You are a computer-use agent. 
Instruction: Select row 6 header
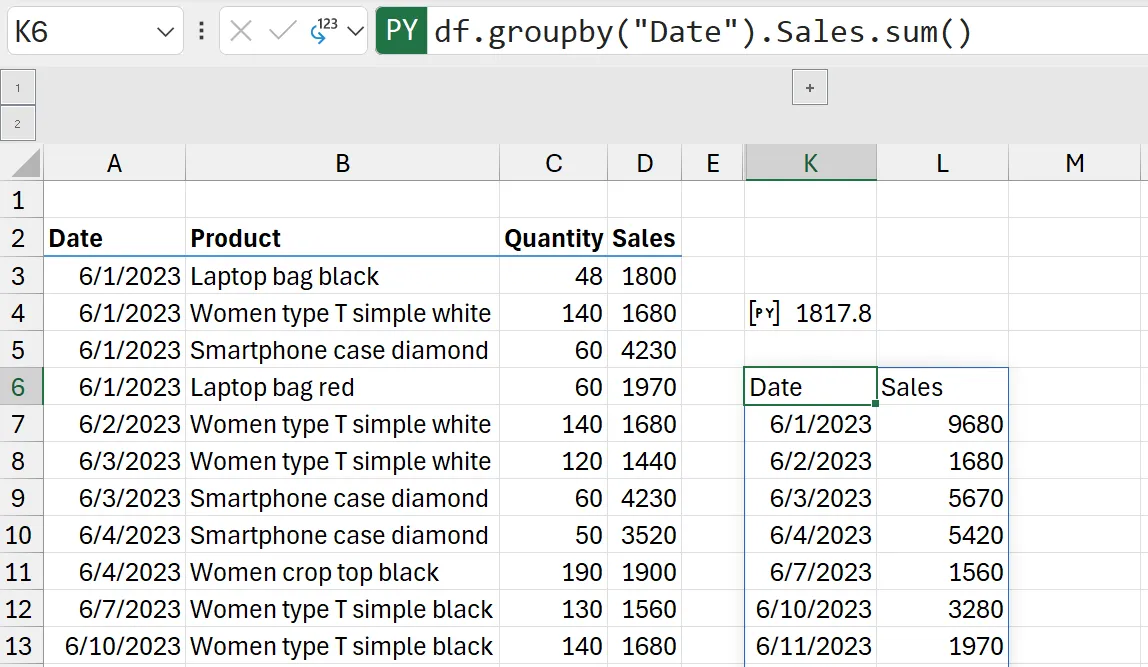[20, 387]
